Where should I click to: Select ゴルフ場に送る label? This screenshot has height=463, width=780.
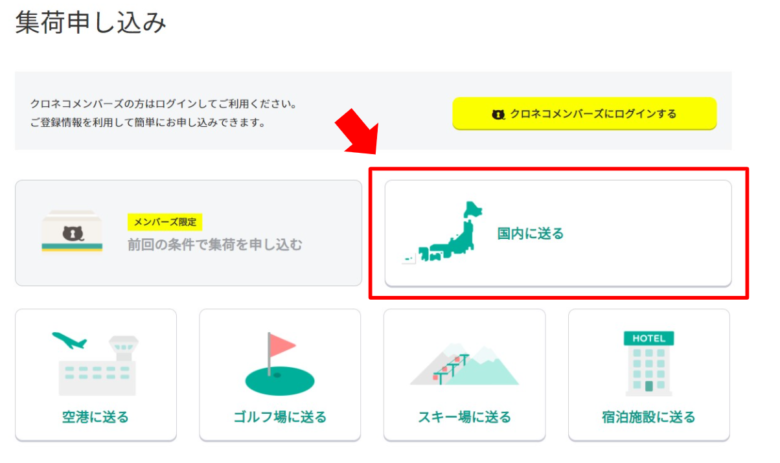point(280,417)
